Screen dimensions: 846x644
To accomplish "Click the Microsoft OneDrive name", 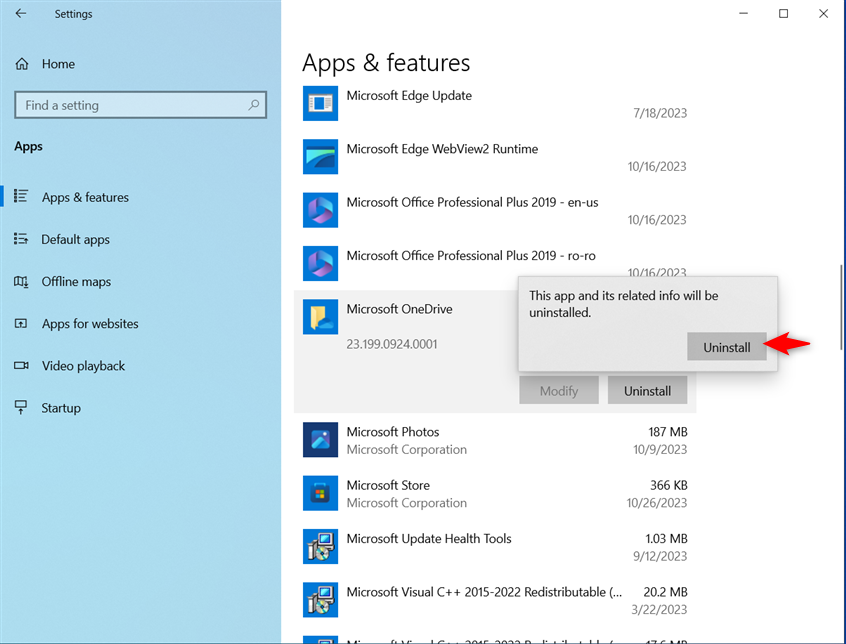I will point(399,309).
